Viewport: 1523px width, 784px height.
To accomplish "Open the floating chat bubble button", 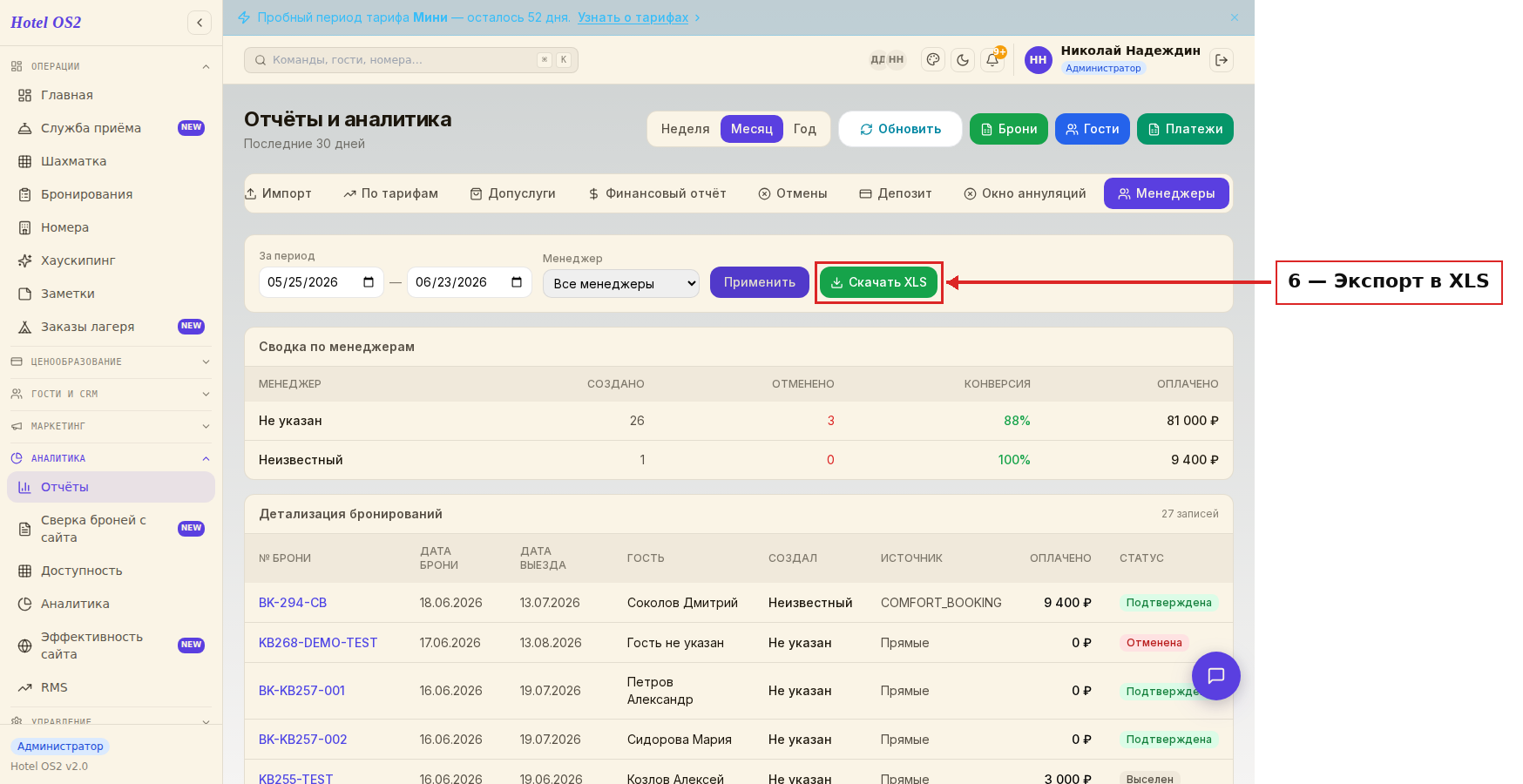I will 1216,676.
